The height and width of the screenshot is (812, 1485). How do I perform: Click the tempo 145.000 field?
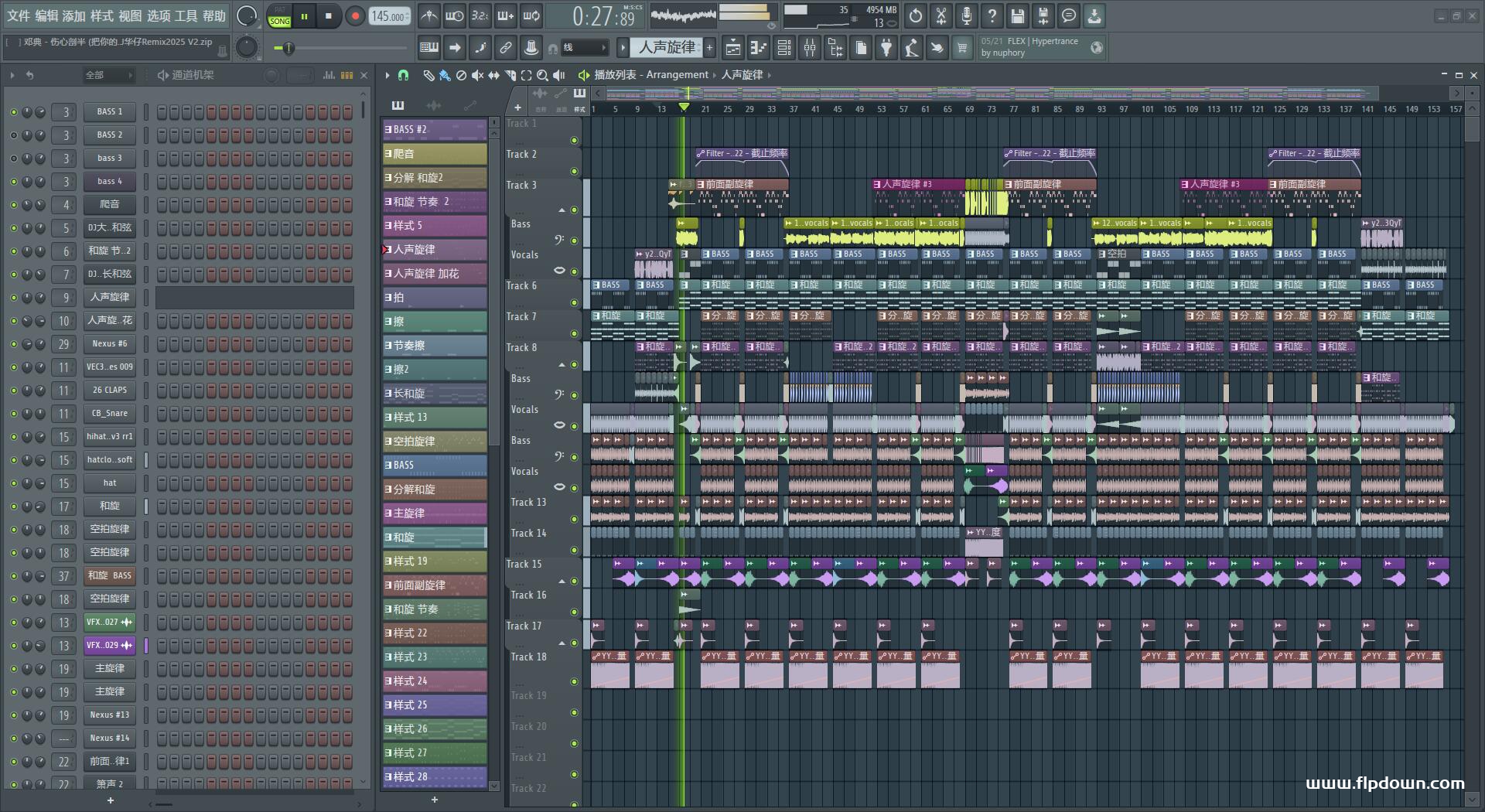pos(390,16)
